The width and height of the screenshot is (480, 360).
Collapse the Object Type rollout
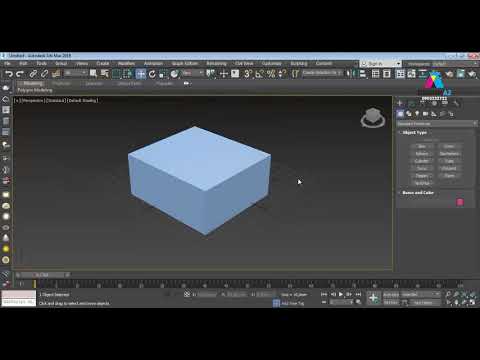click(414, 132)
